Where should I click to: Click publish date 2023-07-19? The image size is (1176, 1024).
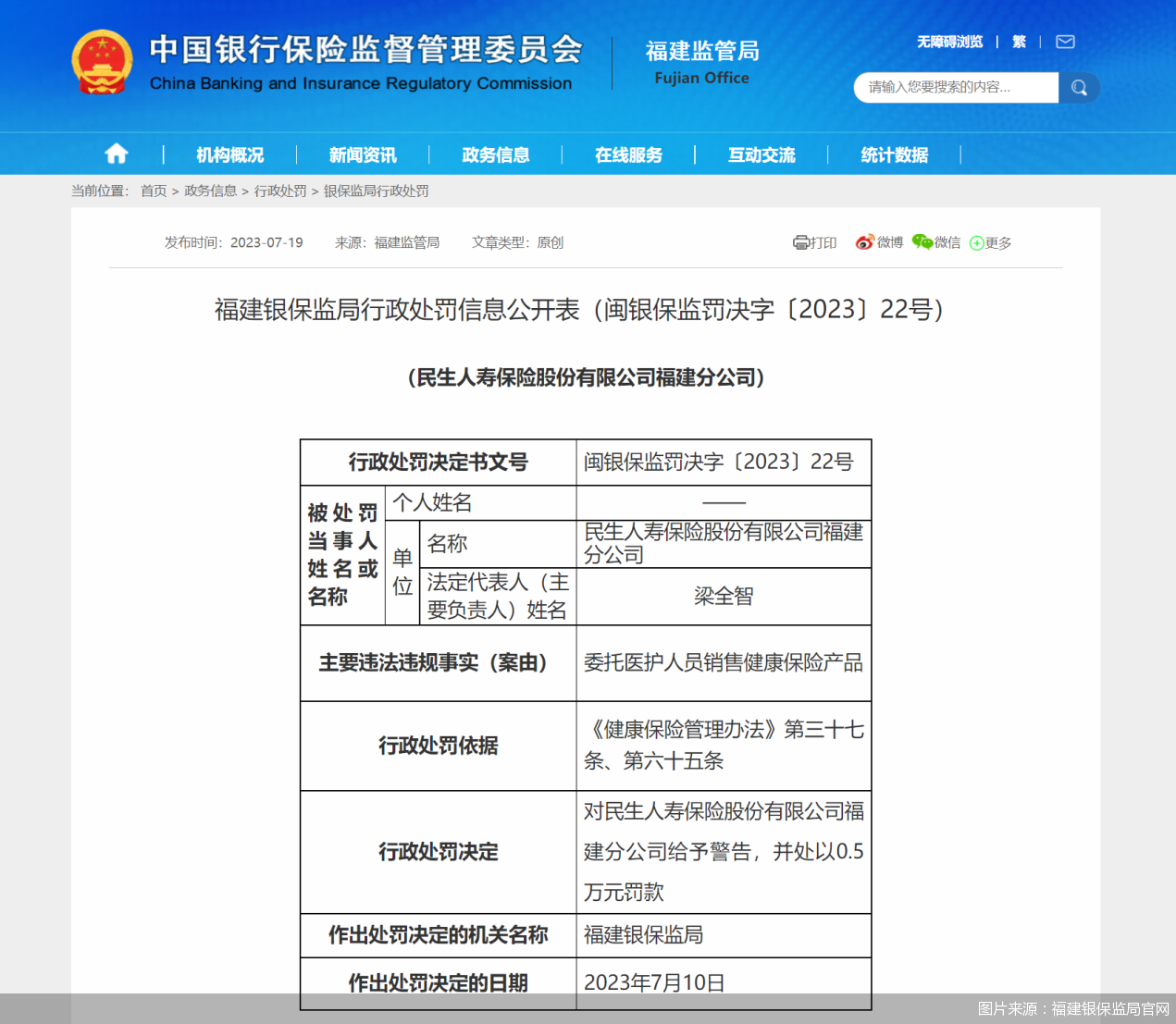click(x=266, y=242)
